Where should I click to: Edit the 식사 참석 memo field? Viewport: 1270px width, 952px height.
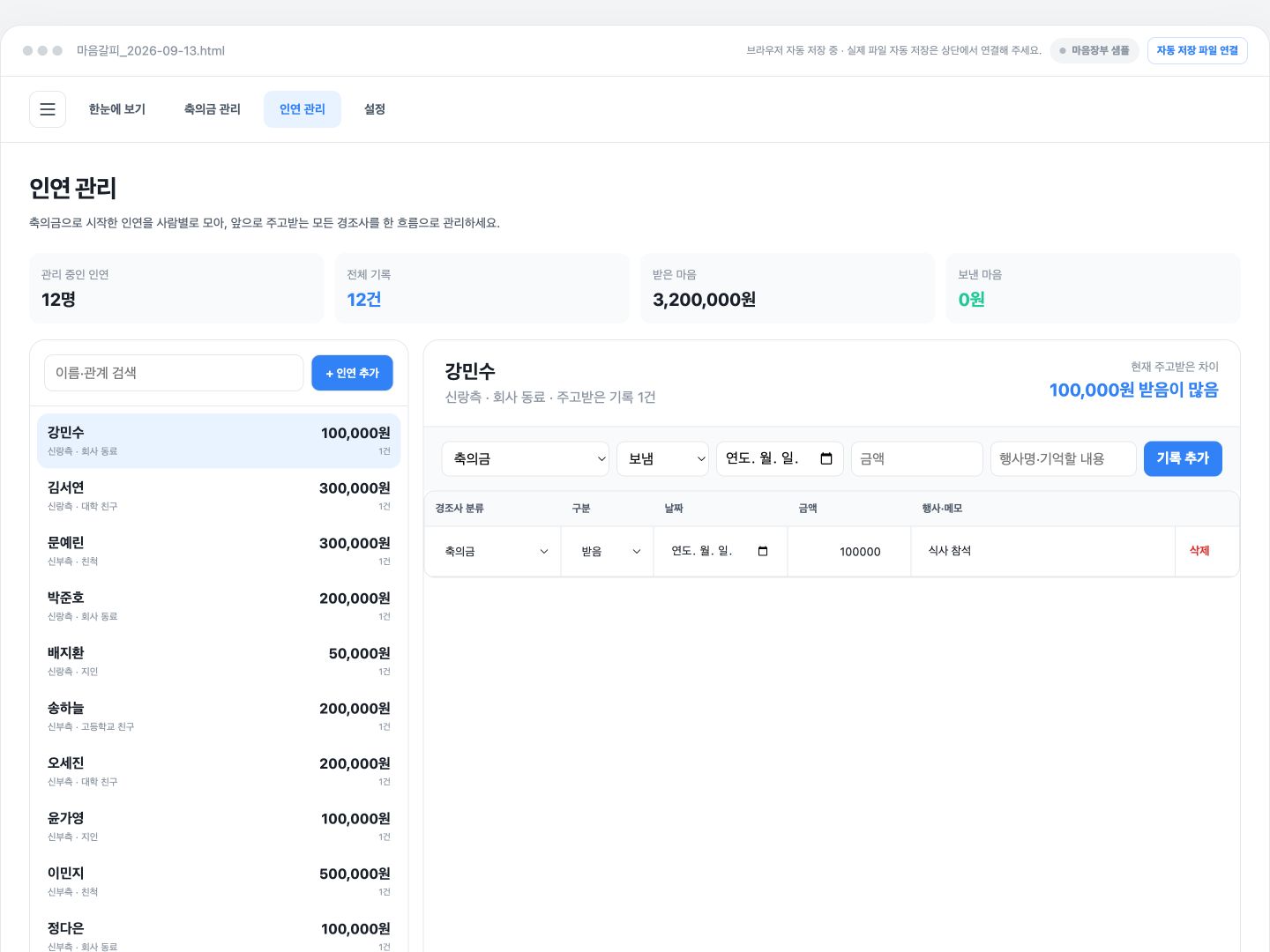(1043, 551)
